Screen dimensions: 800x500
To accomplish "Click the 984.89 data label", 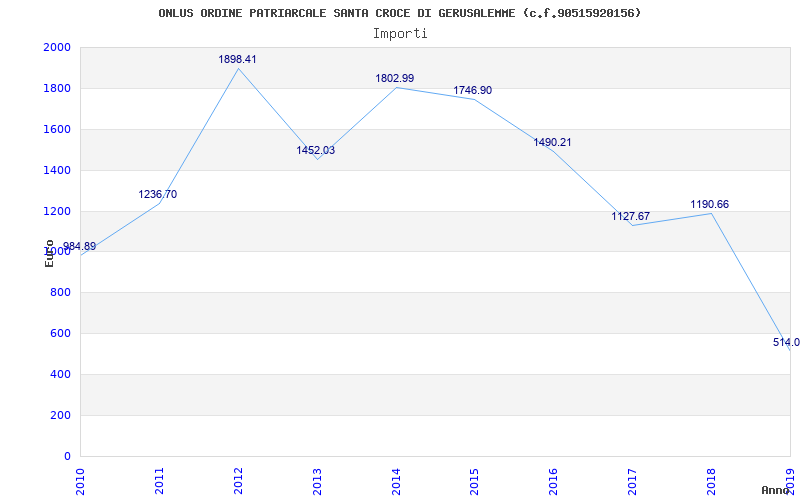I will pos(79,246).
